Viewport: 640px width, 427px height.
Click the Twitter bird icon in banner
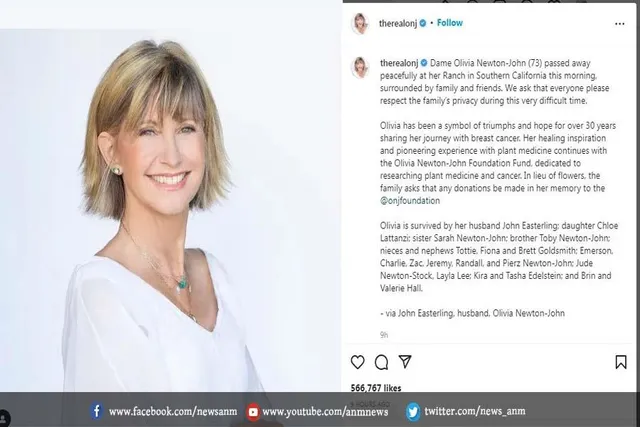(x=413, y=411)
